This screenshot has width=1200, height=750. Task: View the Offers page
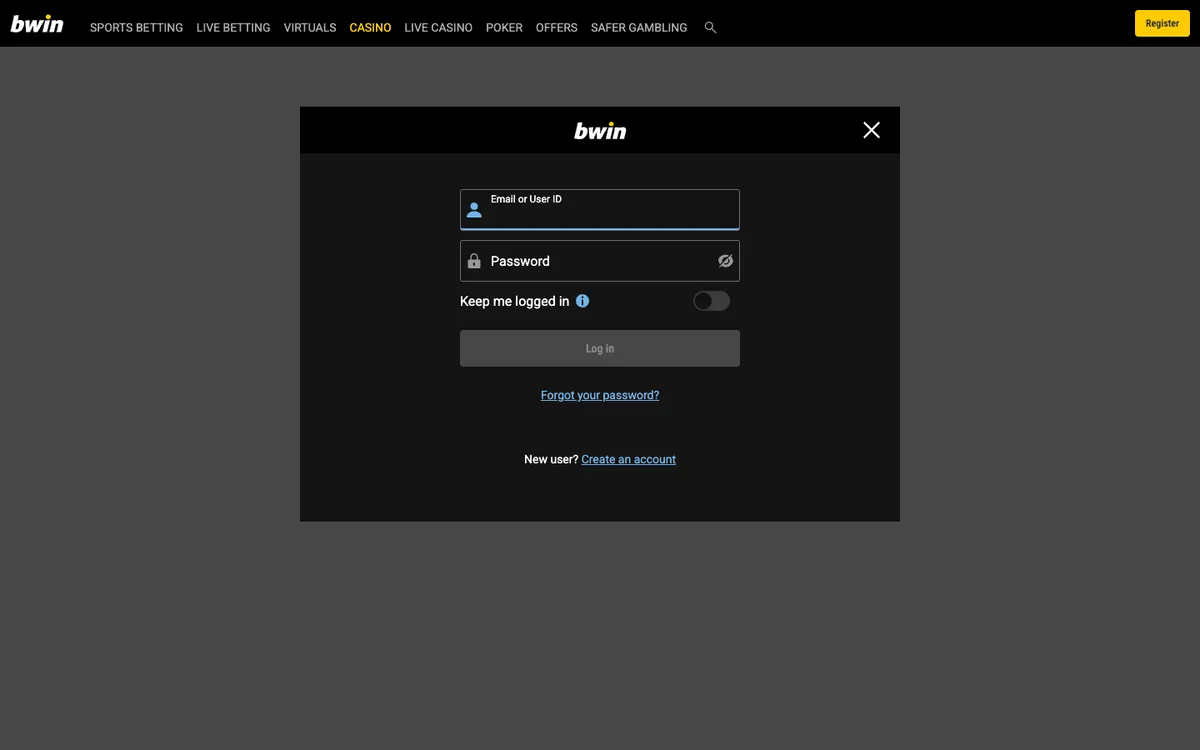tap(557, 28)
